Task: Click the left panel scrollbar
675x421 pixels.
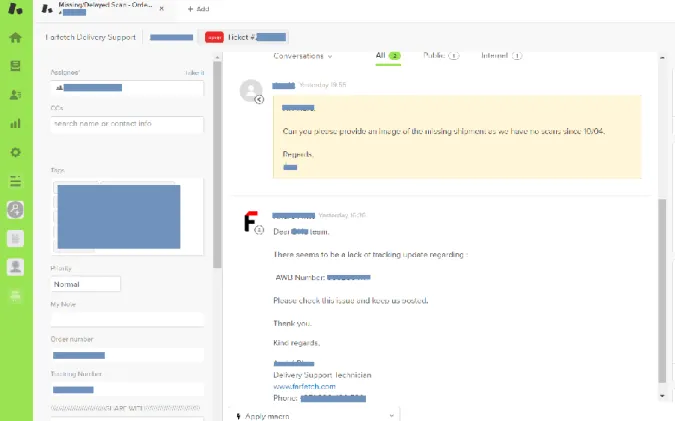Action: click(x=217, y=165)
